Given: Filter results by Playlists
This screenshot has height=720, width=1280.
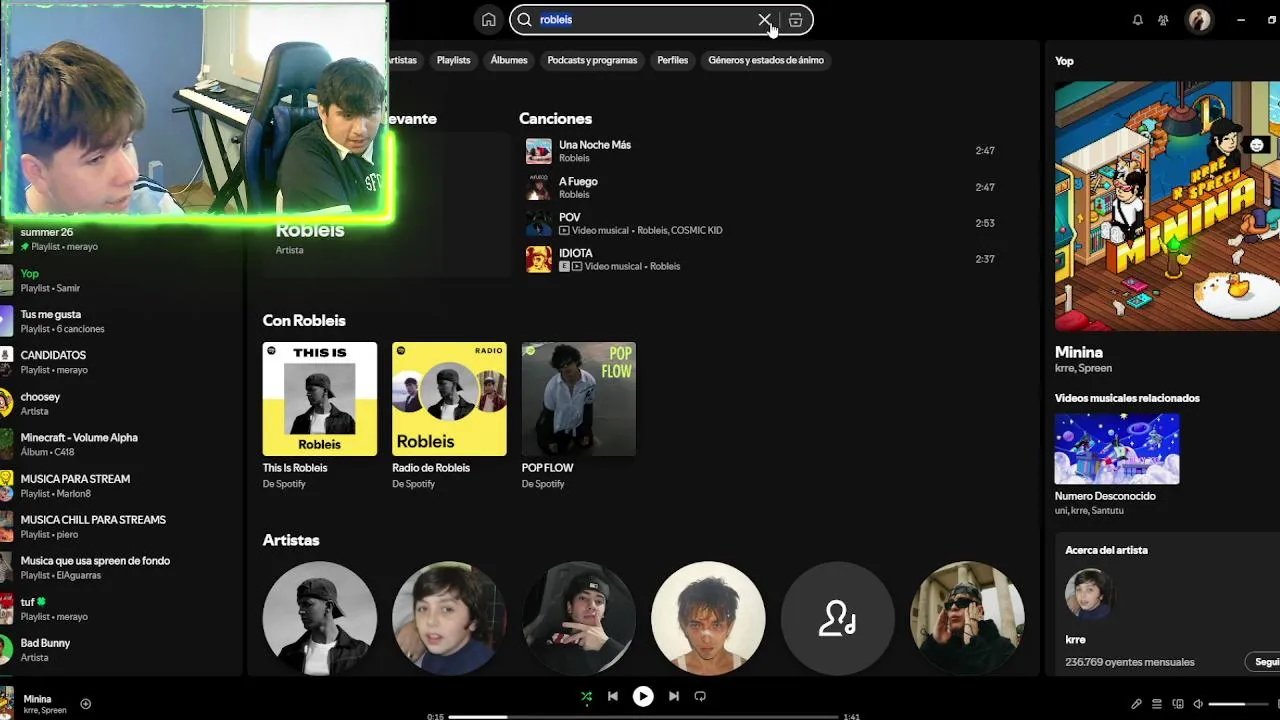Looking at the screenshot, I should [453, 60].
